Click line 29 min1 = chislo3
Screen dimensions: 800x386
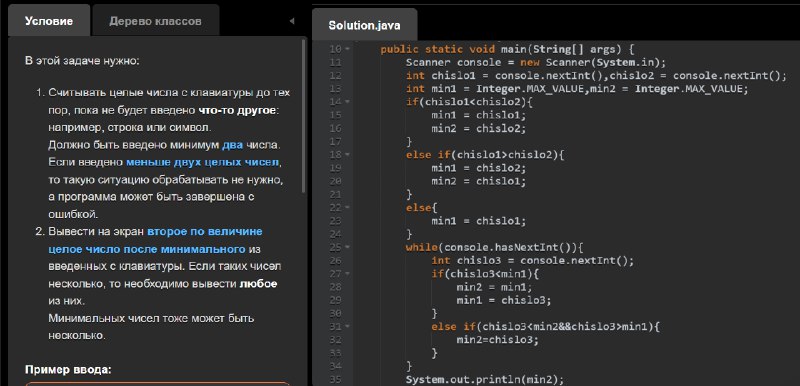(x=504, y=300)
